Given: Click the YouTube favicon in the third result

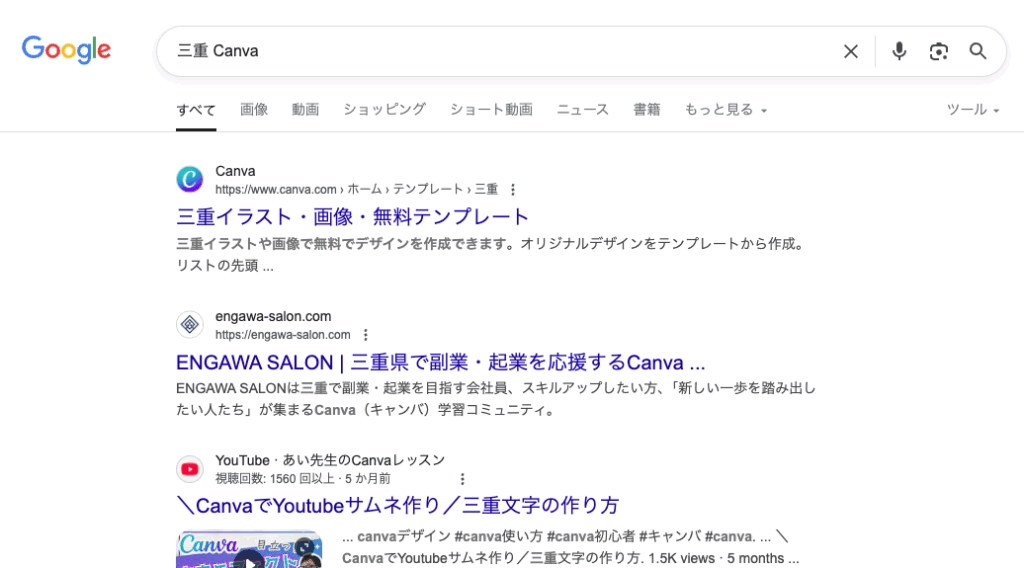Looking at the screenshot, I should [x=189, y=469].
